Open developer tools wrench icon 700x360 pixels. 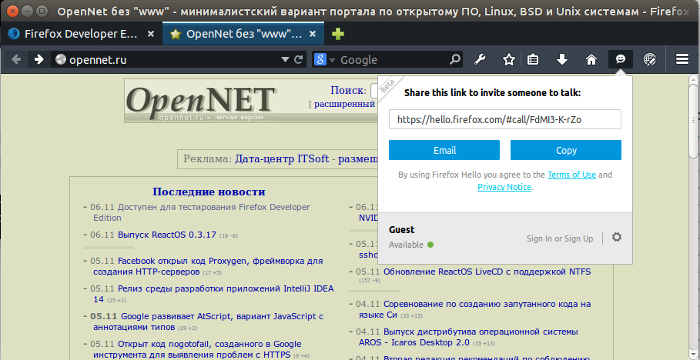pos(479,59)
